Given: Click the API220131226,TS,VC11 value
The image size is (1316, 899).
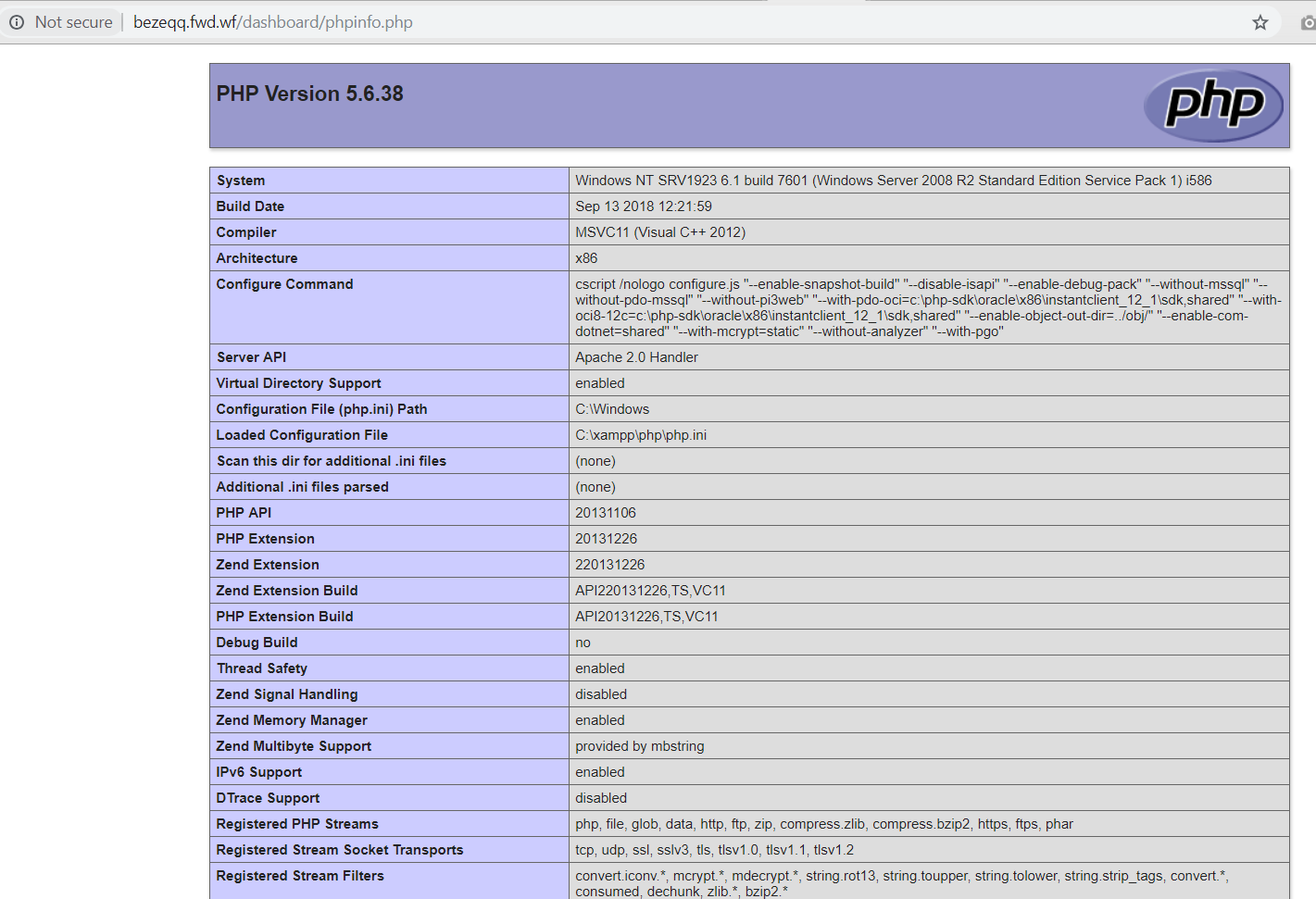Looking at the screenshot, I should tap(650, 591).
